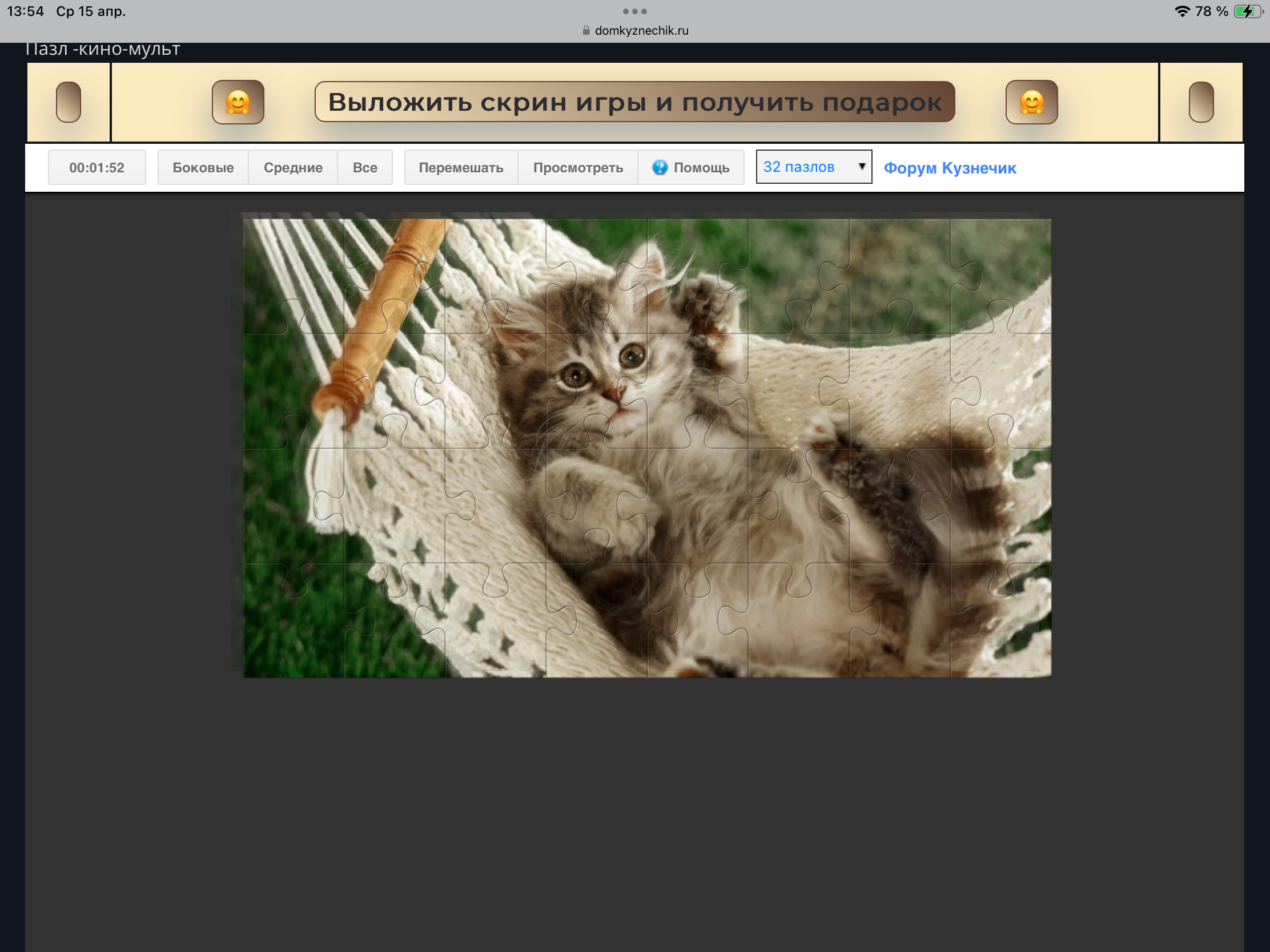The image size is (1270, 952).
Task: Show 'Все' puzzle pieces
Action: point(364,168)
